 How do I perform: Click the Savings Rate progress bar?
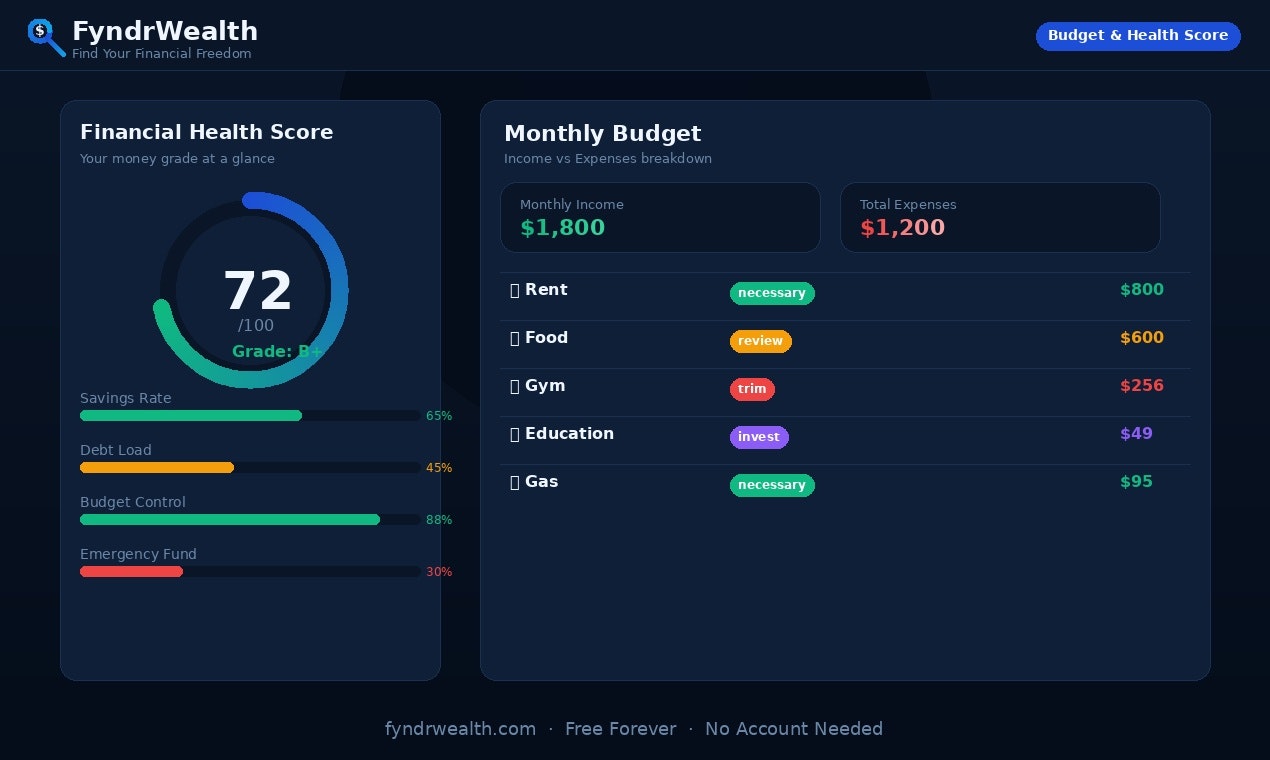(x=250, y=416)
